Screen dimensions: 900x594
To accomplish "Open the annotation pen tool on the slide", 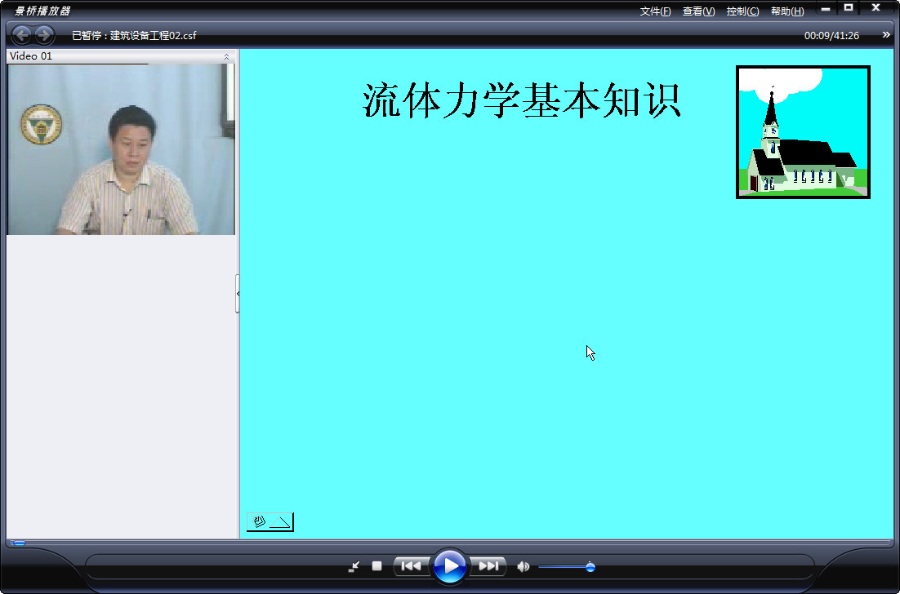I will point(270,522).
